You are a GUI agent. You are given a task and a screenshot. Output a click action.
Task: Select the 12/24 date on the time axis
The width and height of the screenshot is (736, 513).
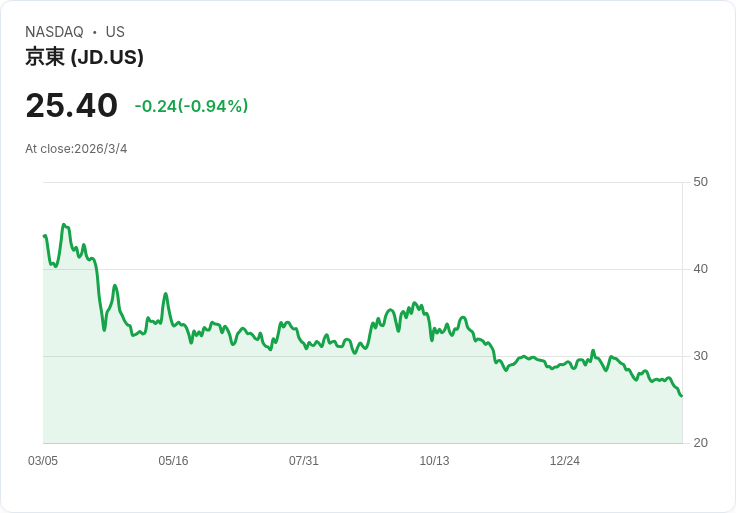pos(565,461)
